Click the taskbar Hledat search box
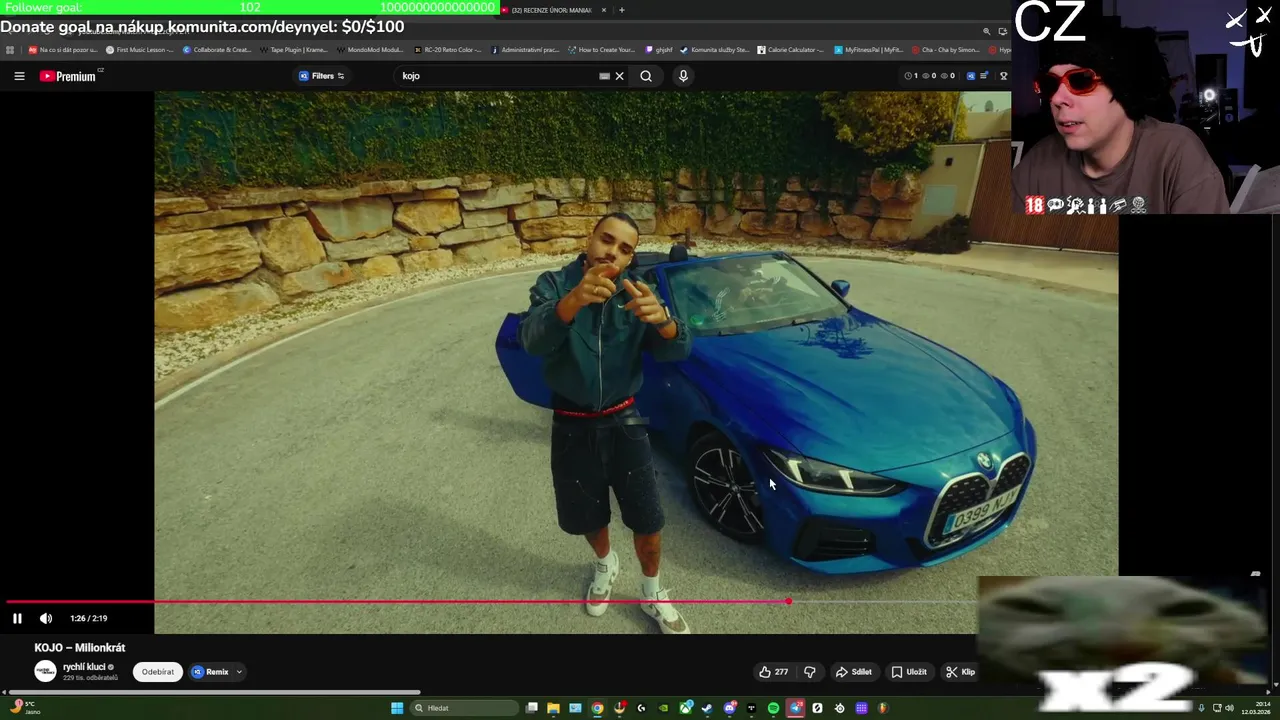This screenshot has width=1280, height=720. click(x=465, y=708)
